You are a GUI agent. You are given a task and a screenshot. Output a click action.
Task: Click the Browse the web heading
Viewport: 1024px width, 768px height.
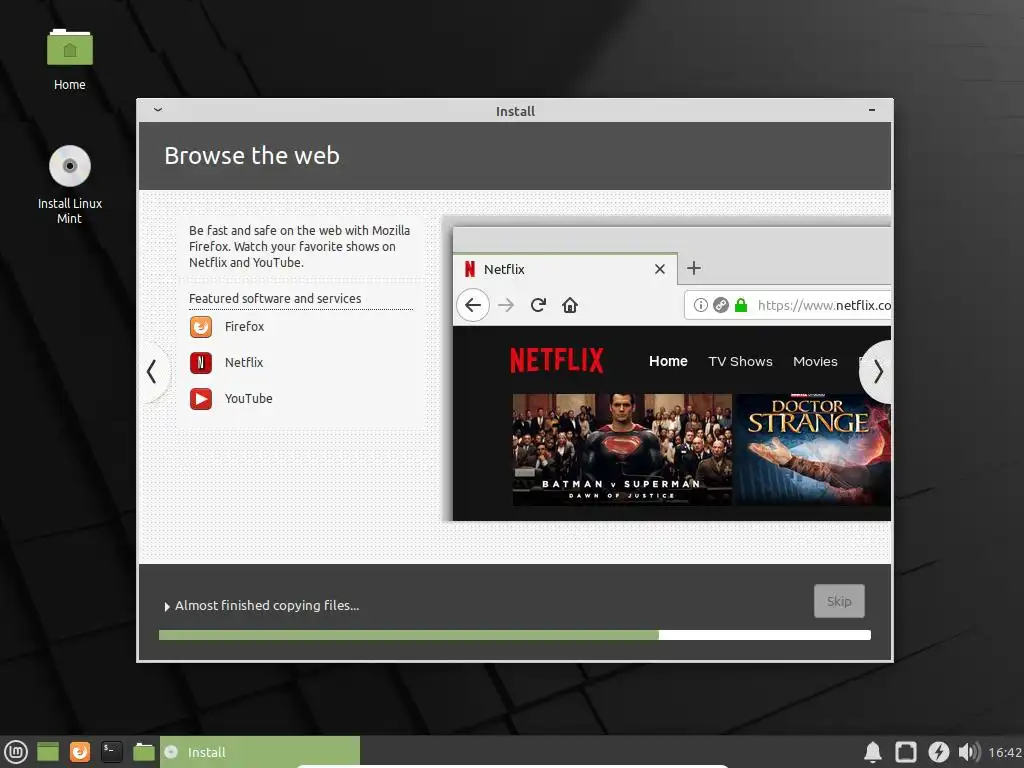(x=252, y=155)
